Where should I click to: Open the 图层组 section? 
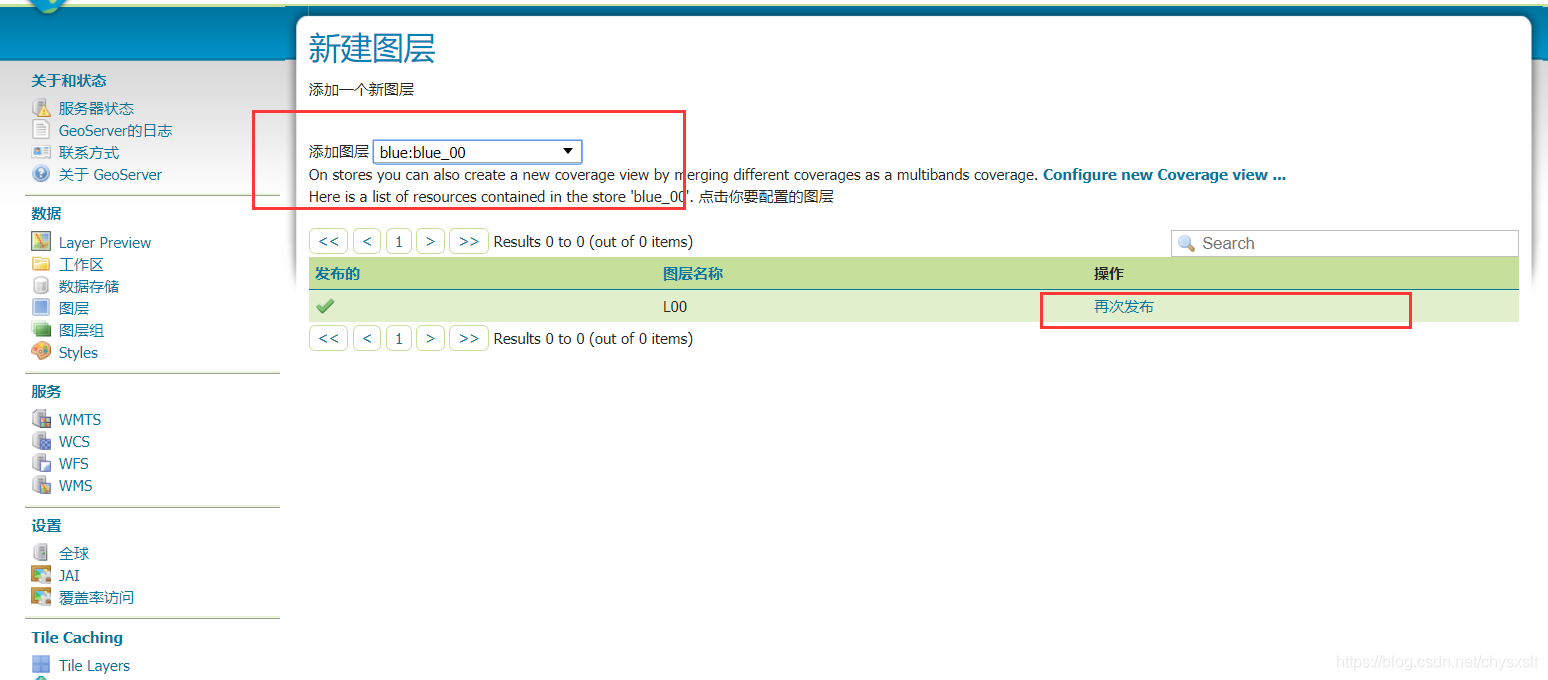(x=81, y=330)
